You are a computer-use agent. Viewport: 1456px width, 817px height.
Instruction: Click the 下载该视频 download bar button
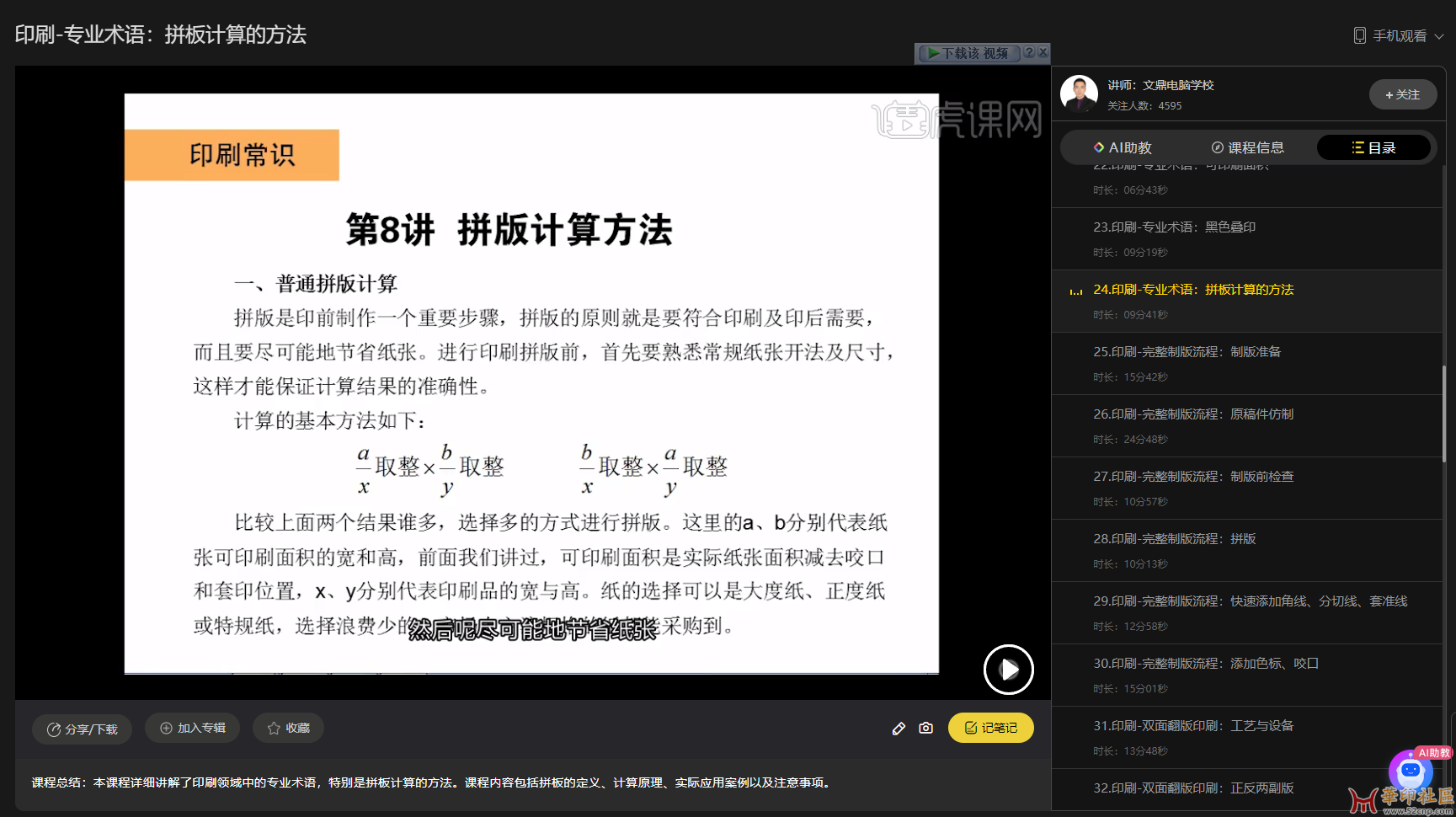(968, 53)
